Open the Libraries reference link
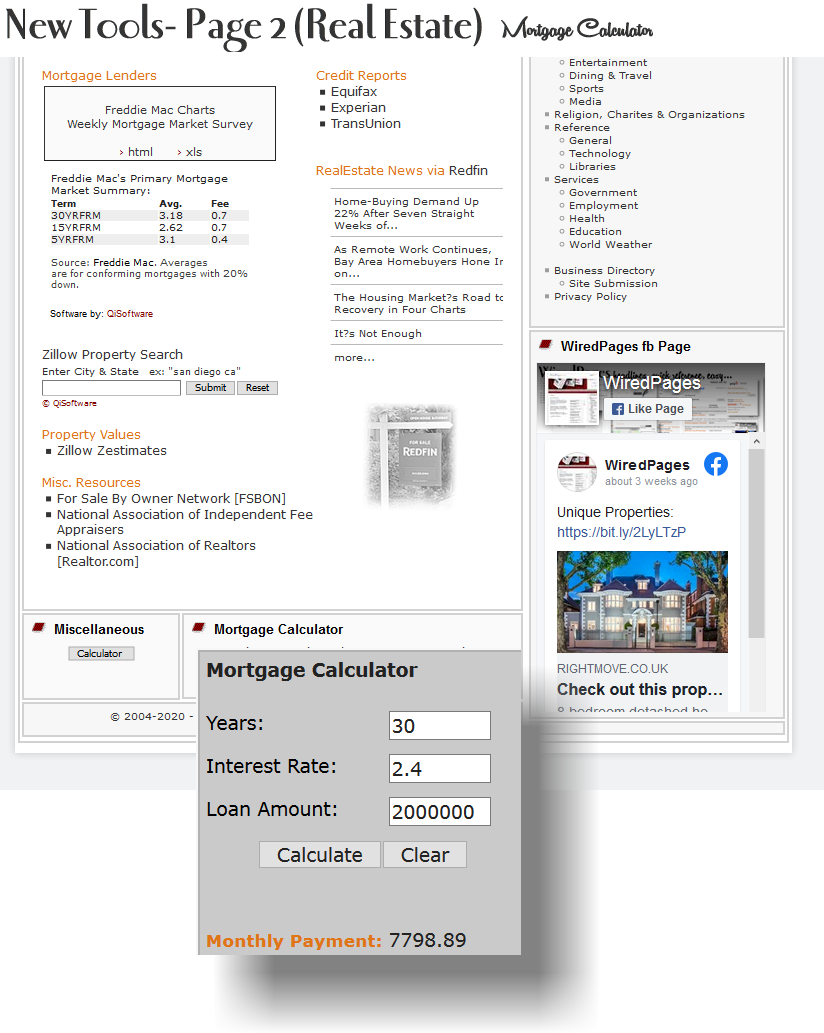The width and height of the screenshot is (824, 1033). 592,167
